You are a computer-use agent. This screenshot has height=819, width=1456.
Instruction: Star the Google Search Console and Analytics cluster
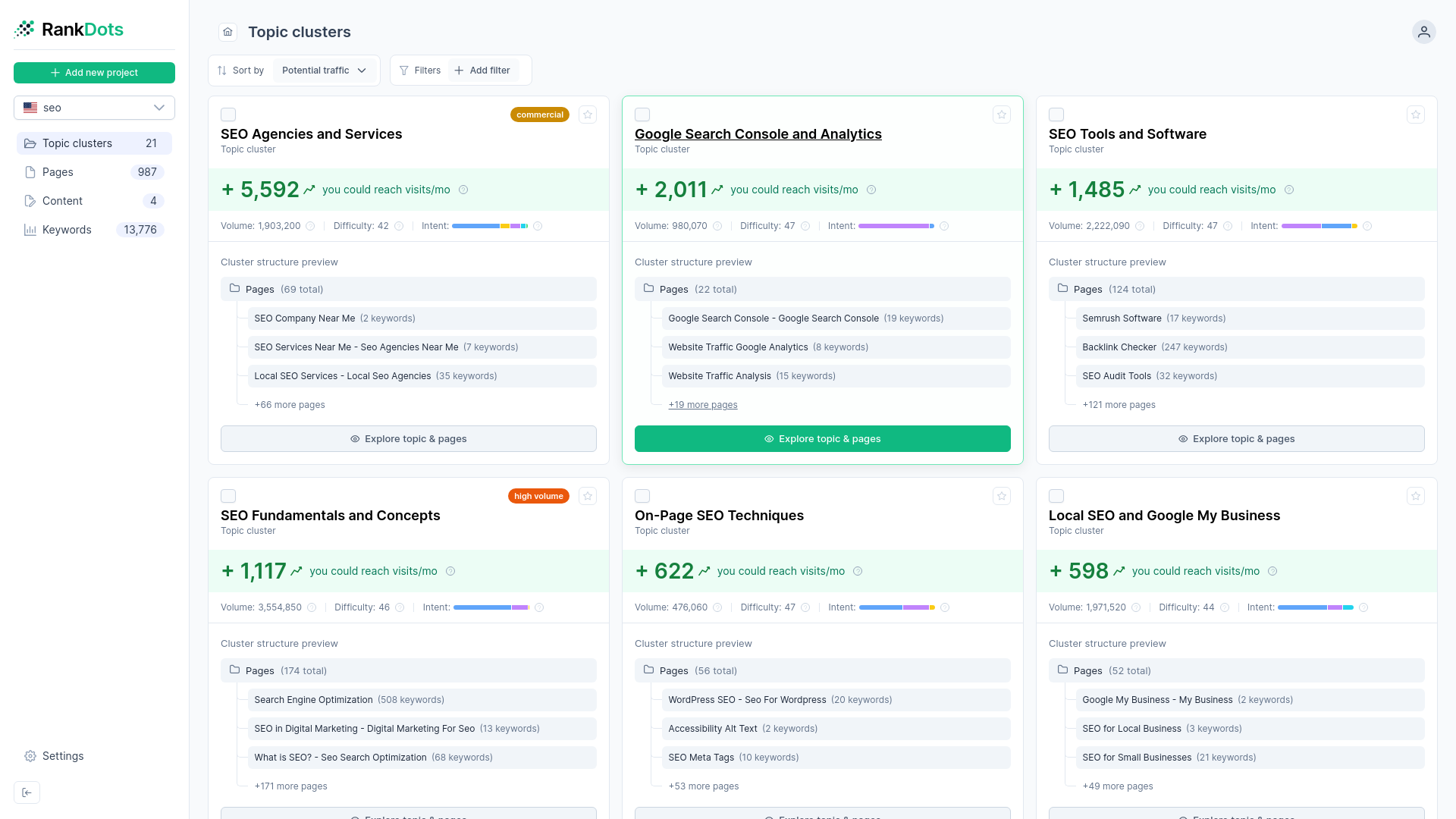(x=1002, y=115)
